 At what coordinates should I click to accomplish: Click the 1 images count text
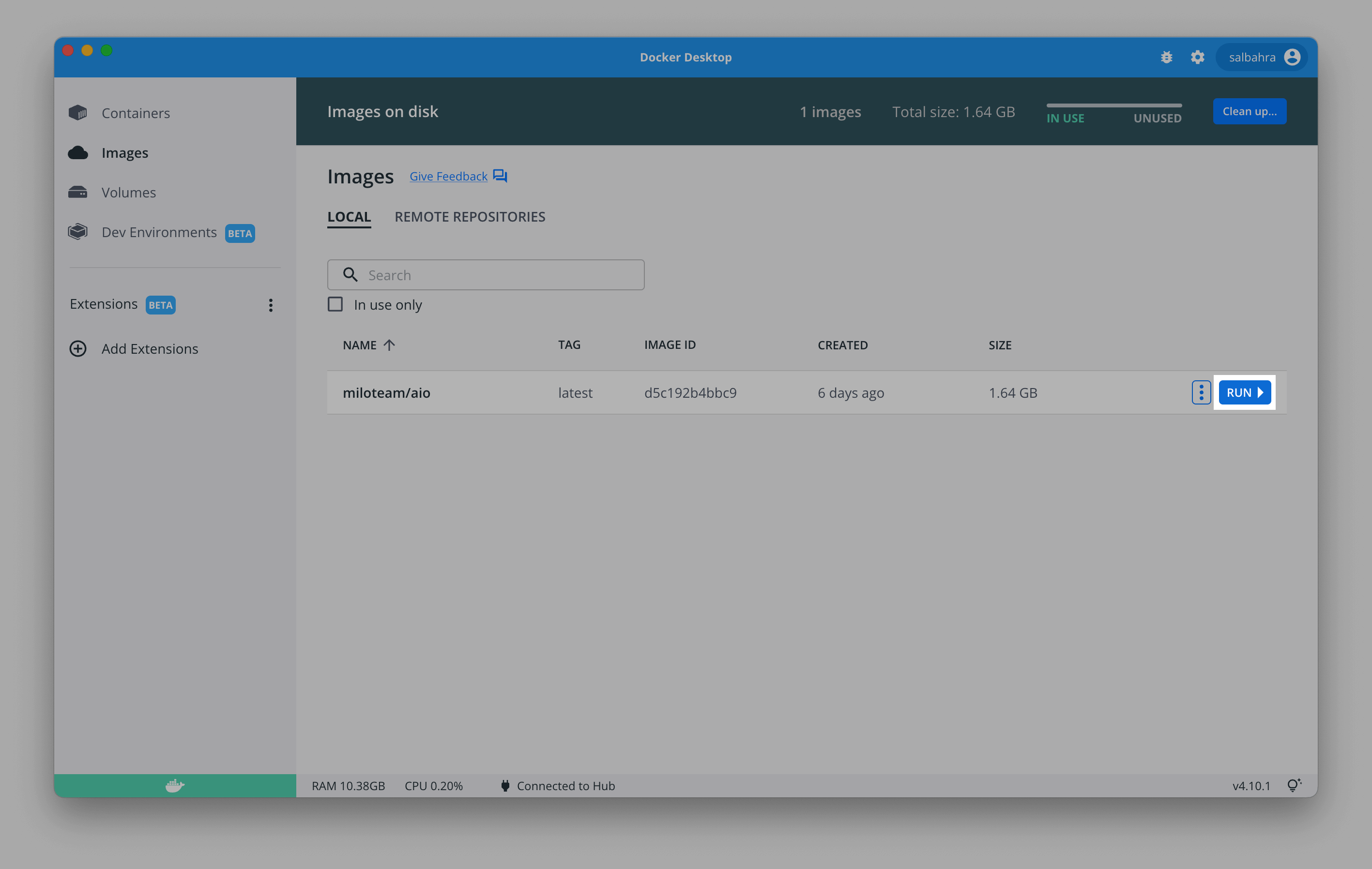coord(830,112)
